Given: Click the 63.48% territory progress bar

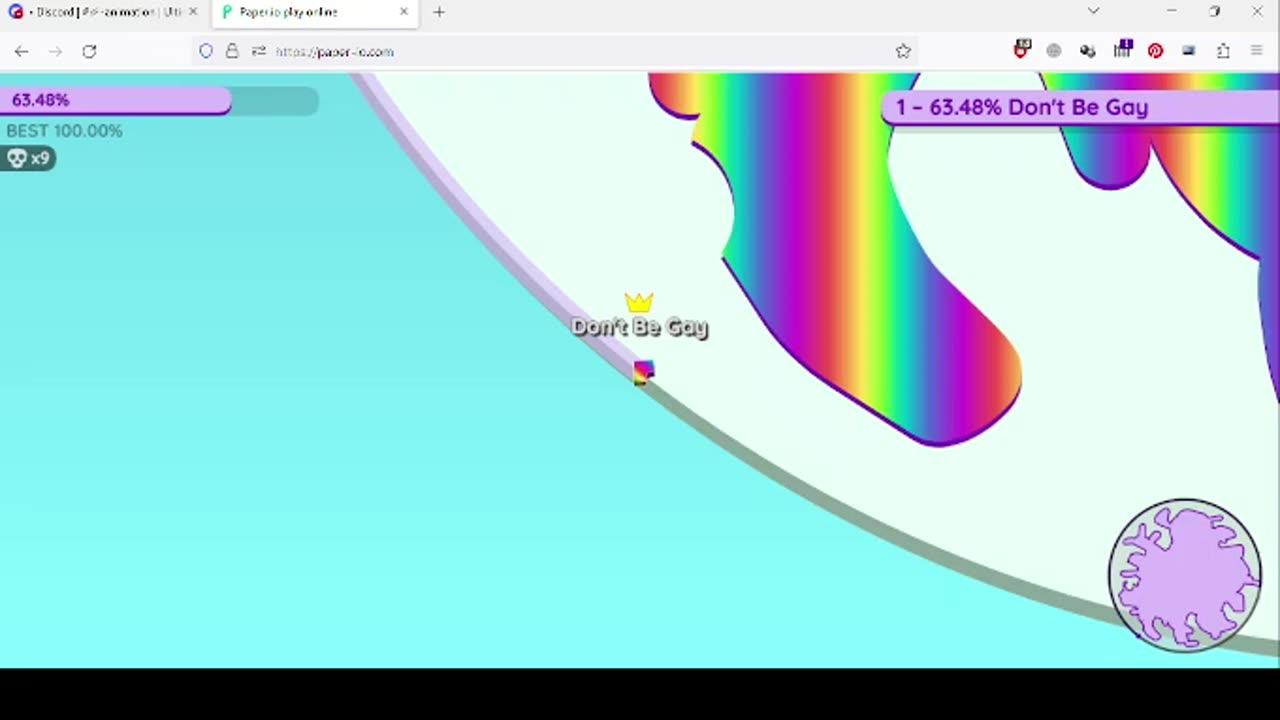Looking at the screenshot, I should tap(120, 100).
